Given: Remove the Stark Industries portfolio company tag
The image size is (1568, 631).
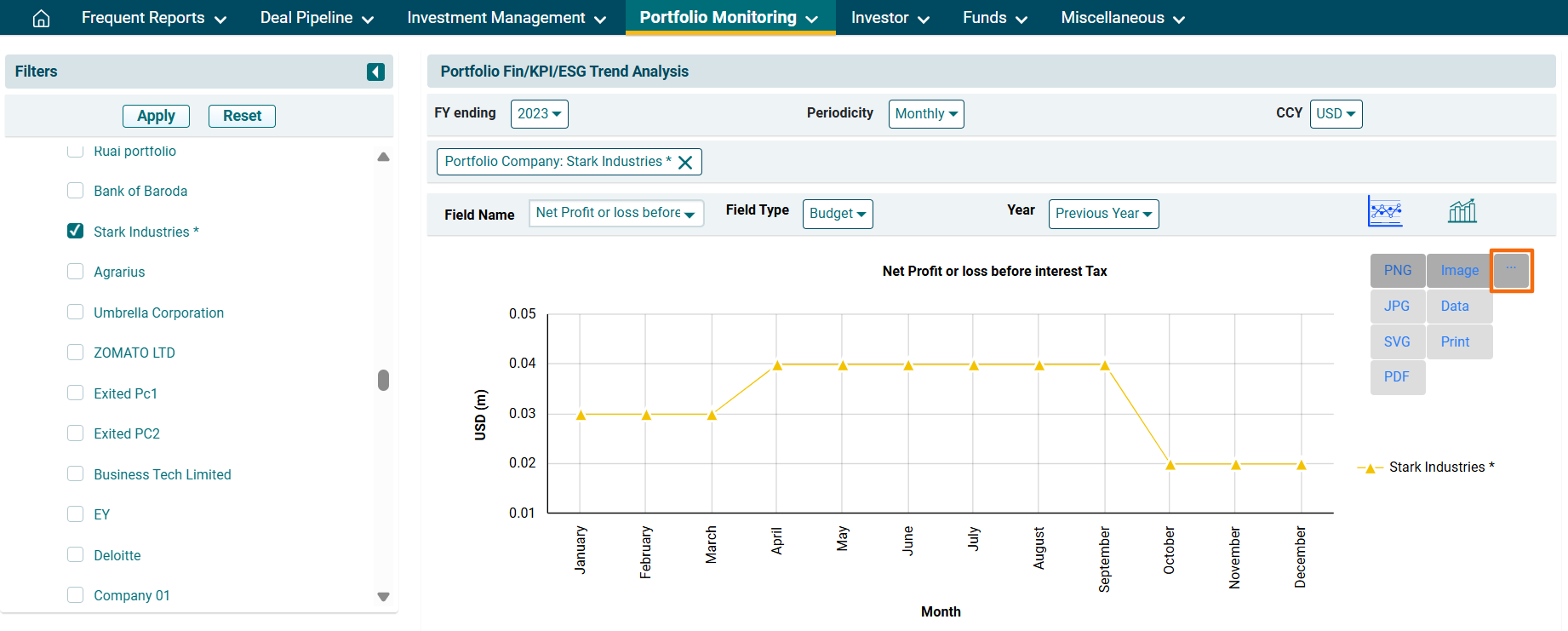Looking at the screenshot, I should pyautogui.click(x=685, y=162).
